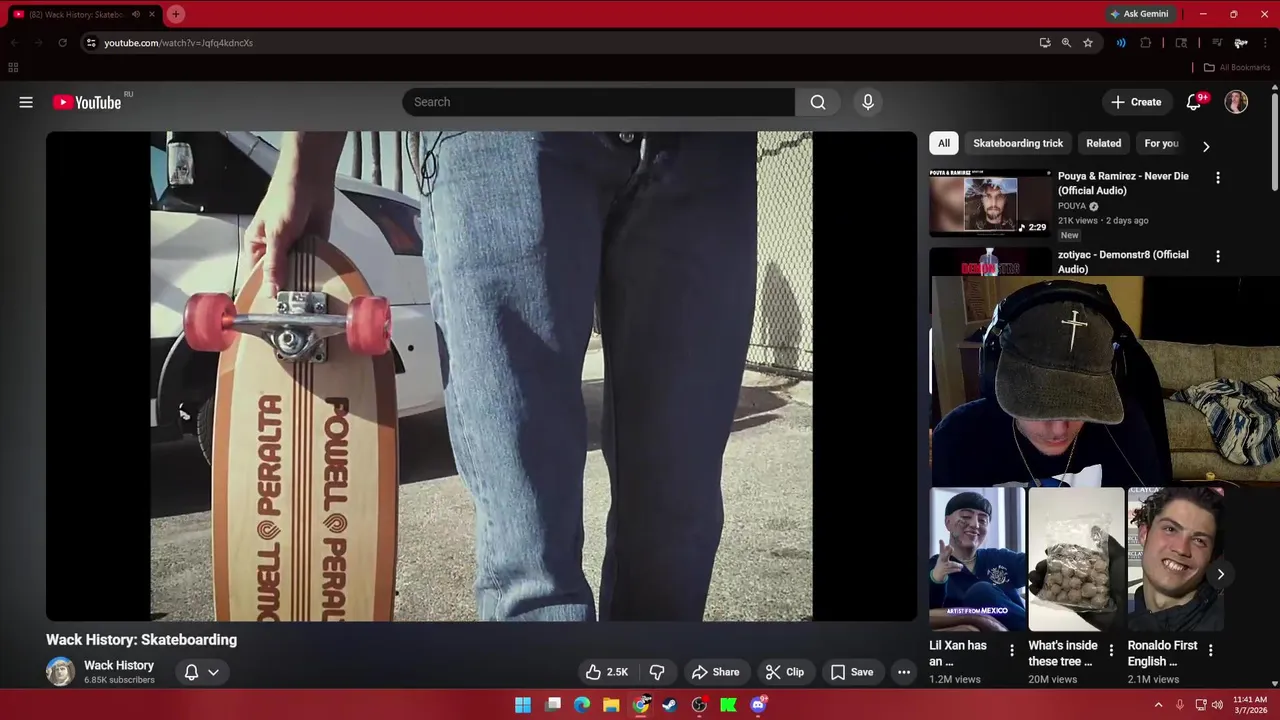Open Pouya & Ramirez Never Die thumbnail
This screenshot has height=720, width=1280.
pyautogui.click(x=990, y=203)
